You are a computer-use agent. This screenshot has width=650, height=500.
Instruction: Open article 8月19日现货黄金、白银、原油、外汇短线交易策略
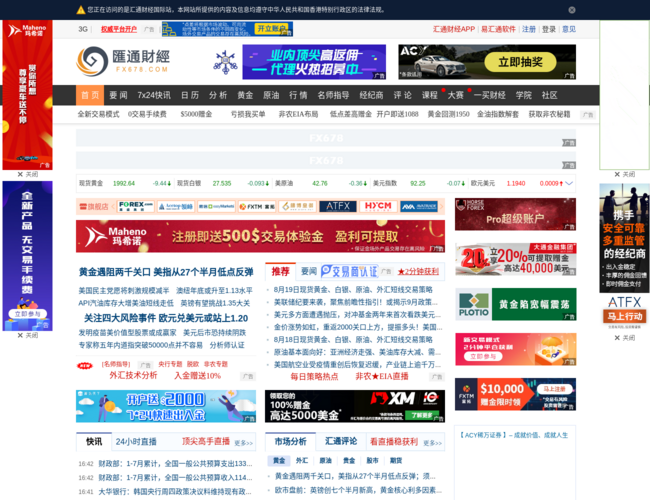(353, 289)
